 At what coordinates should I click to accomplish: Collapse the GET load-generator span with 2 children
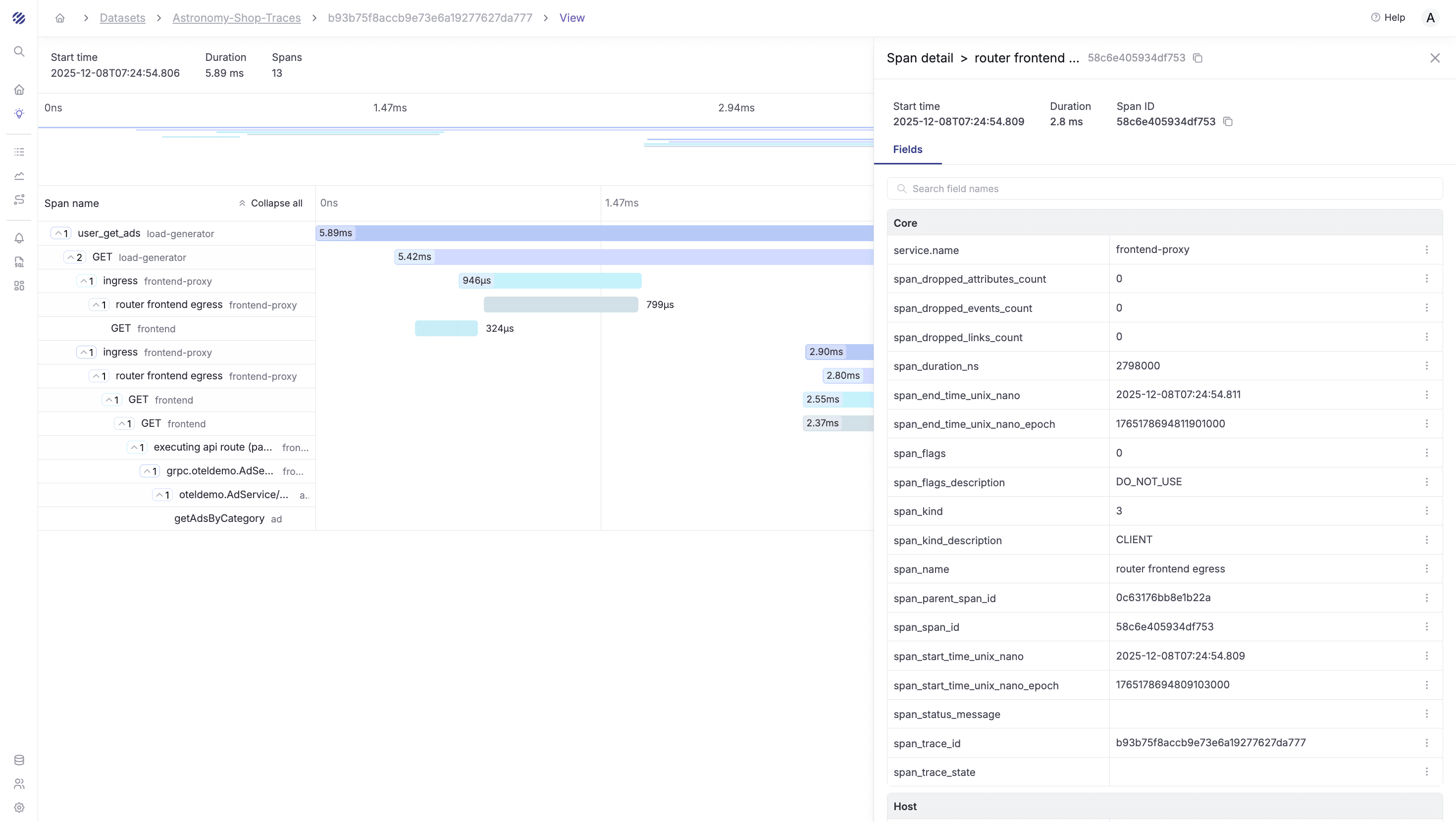coord(74,257)
